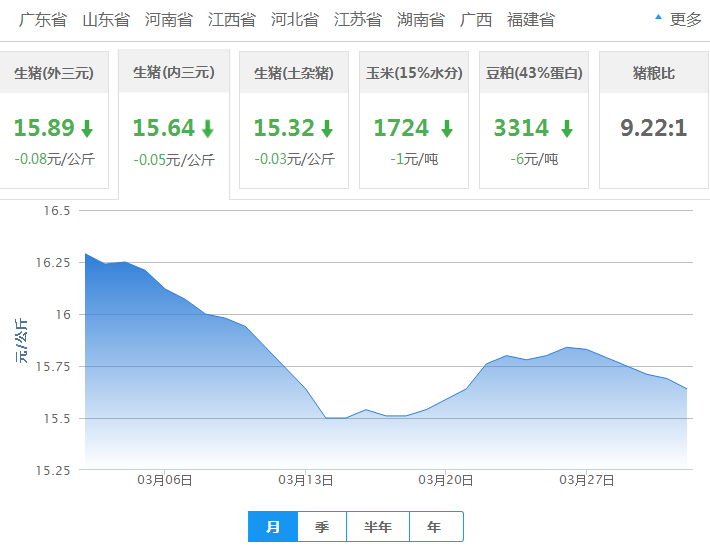
Task: Expand the 更多 provinces list
Action: coord(678,19)
